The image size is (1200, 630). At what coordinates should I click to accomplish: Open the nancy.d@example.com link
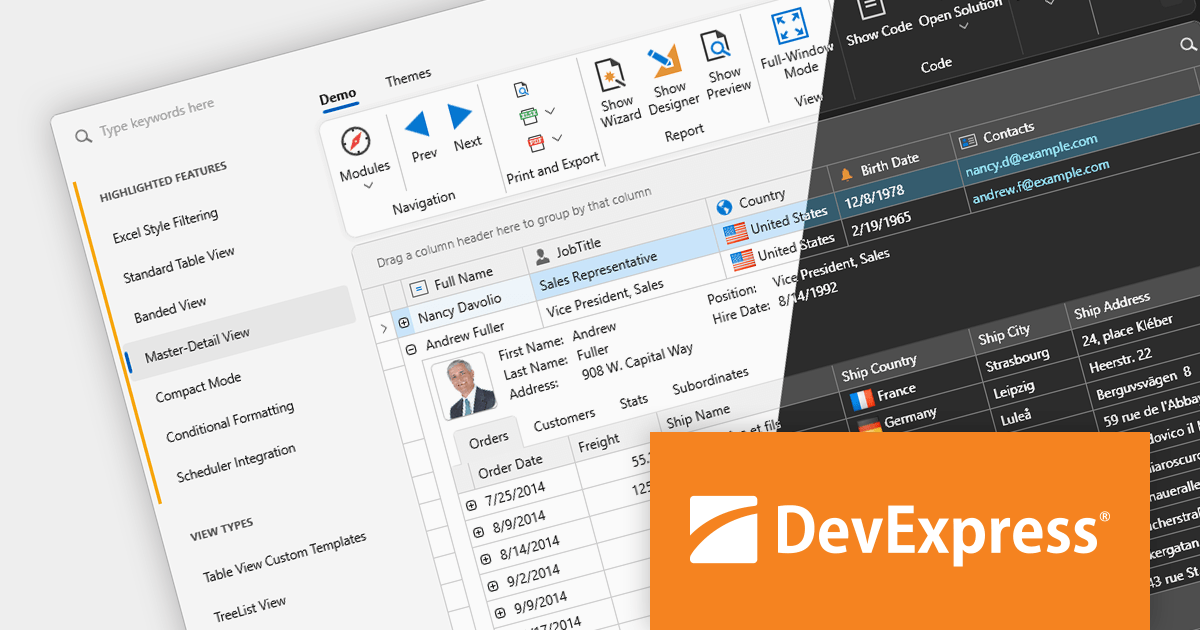click(1032, 154)
